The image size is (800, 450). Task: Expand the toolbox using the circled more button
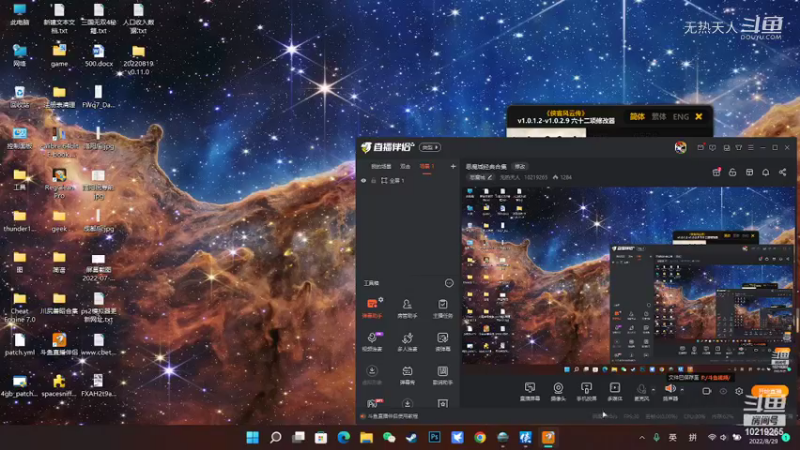coord(449,283)
